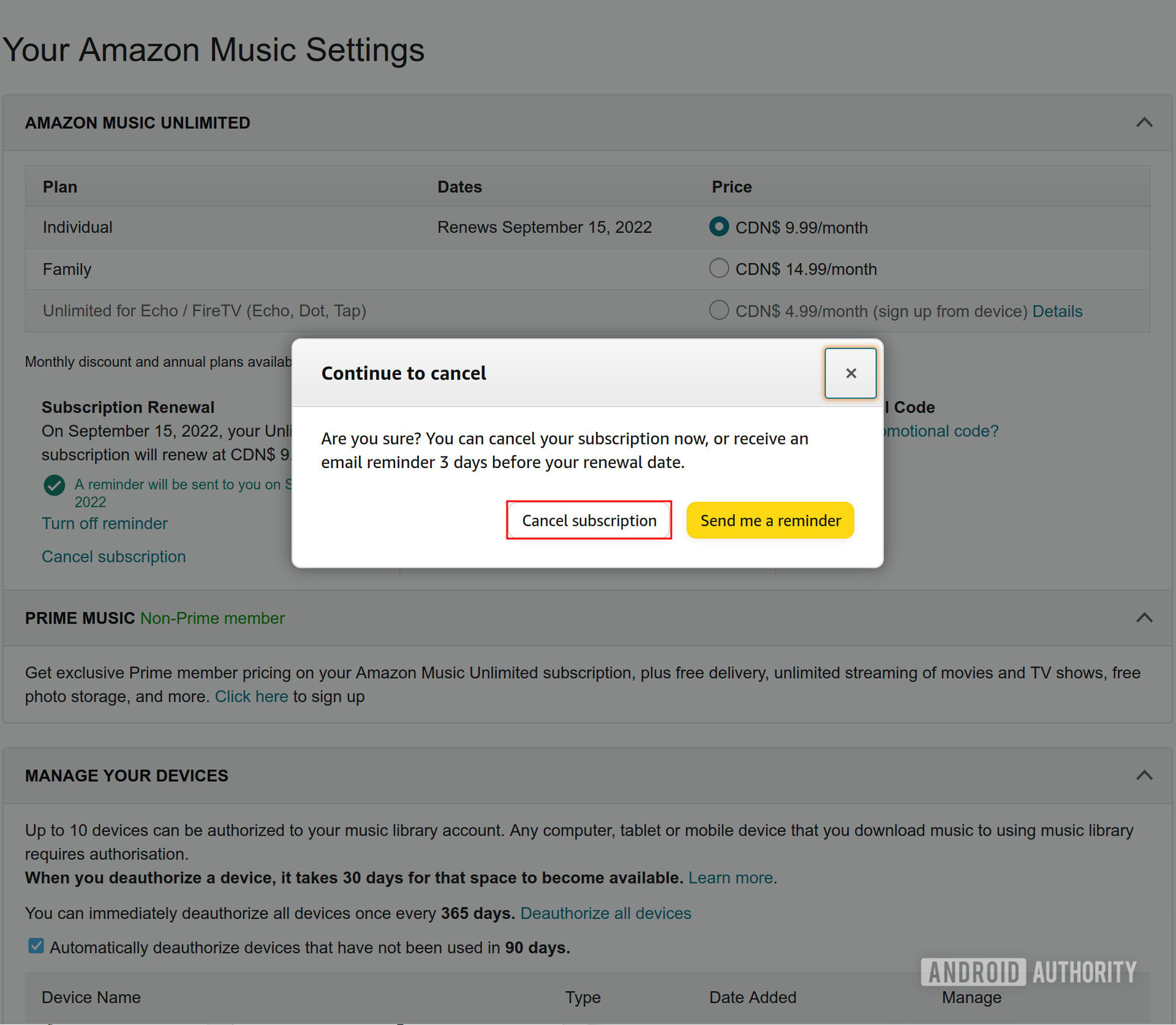1176x1025 pixels.
Task: Click the Non-Prime member status label
Action: point(212,618)
